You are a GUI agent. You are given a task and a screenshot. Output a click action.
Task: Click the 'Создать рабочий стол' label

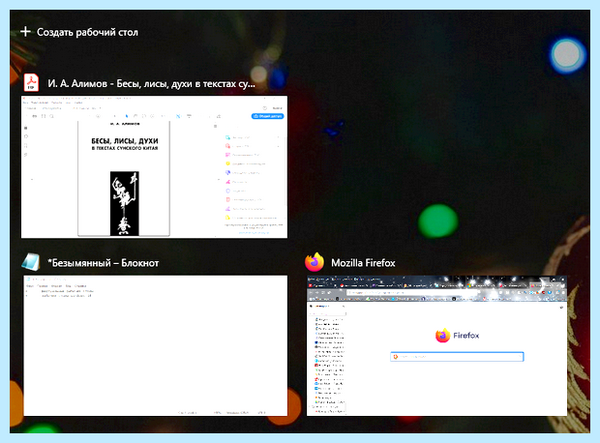coord(87,32)
